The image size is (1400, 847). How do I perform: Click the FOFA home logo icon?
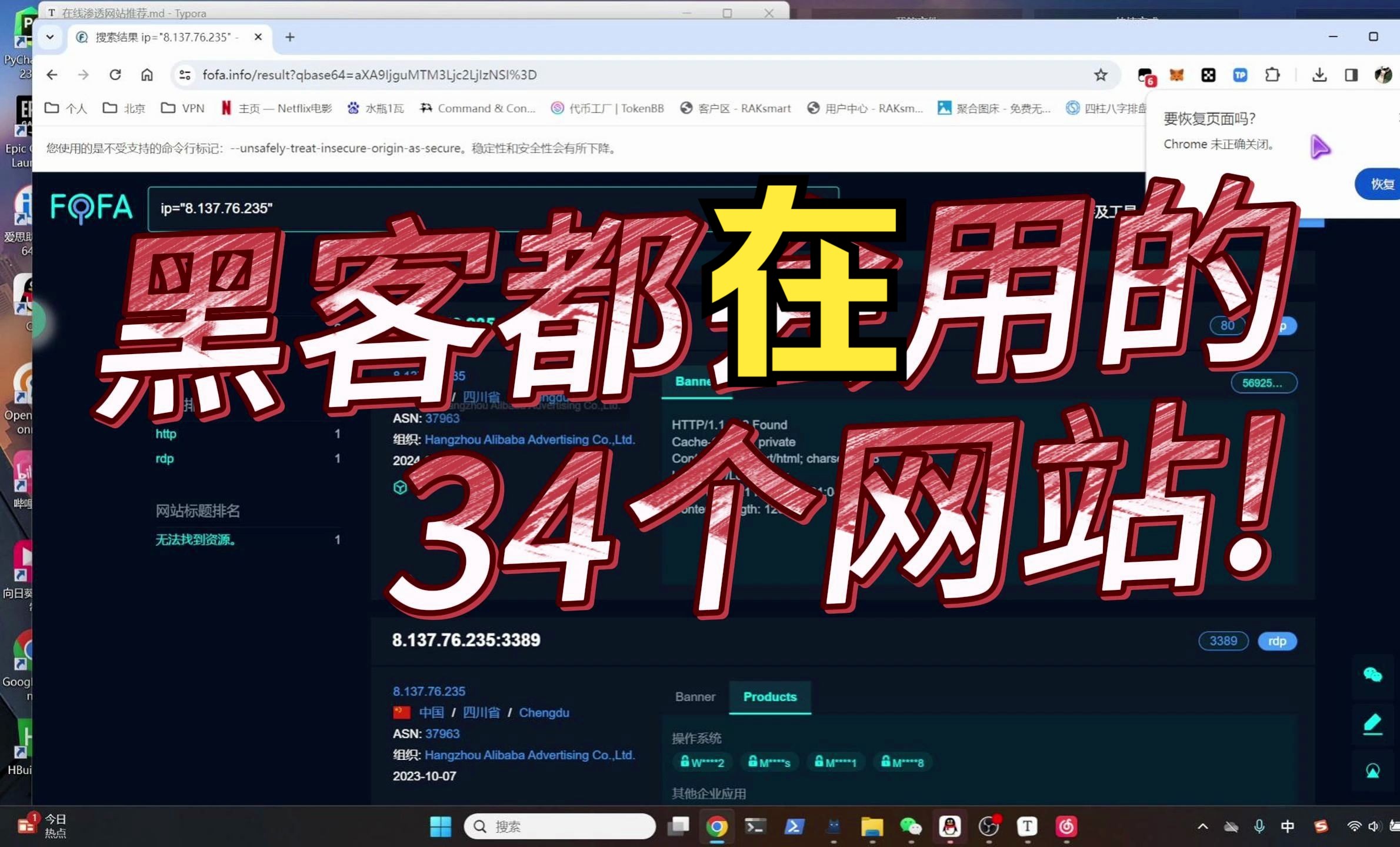(89, 207)
